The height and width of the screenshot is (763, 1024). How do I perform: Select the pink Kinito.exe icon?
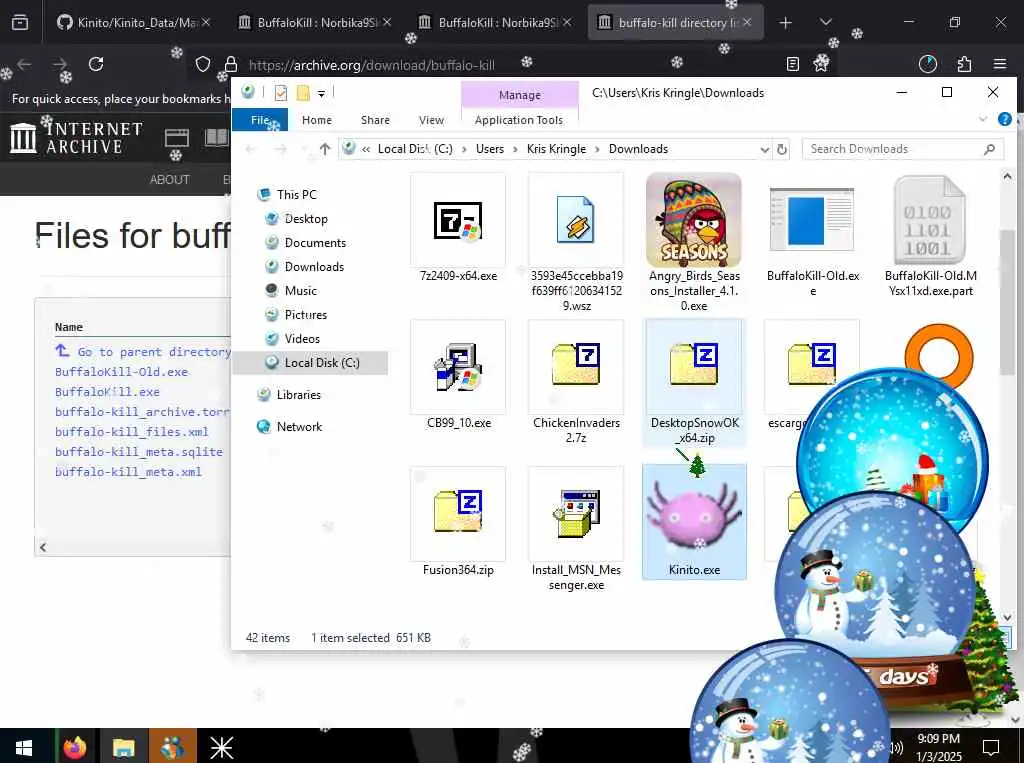click(694, 514)
